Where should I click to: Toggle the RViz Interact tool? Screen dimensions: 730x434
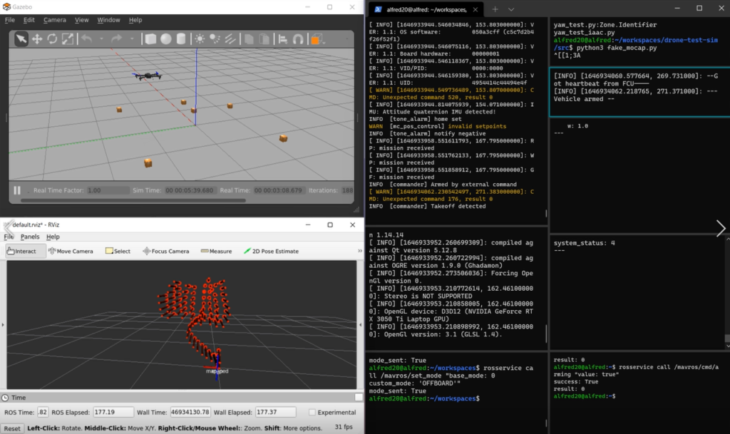22,251
